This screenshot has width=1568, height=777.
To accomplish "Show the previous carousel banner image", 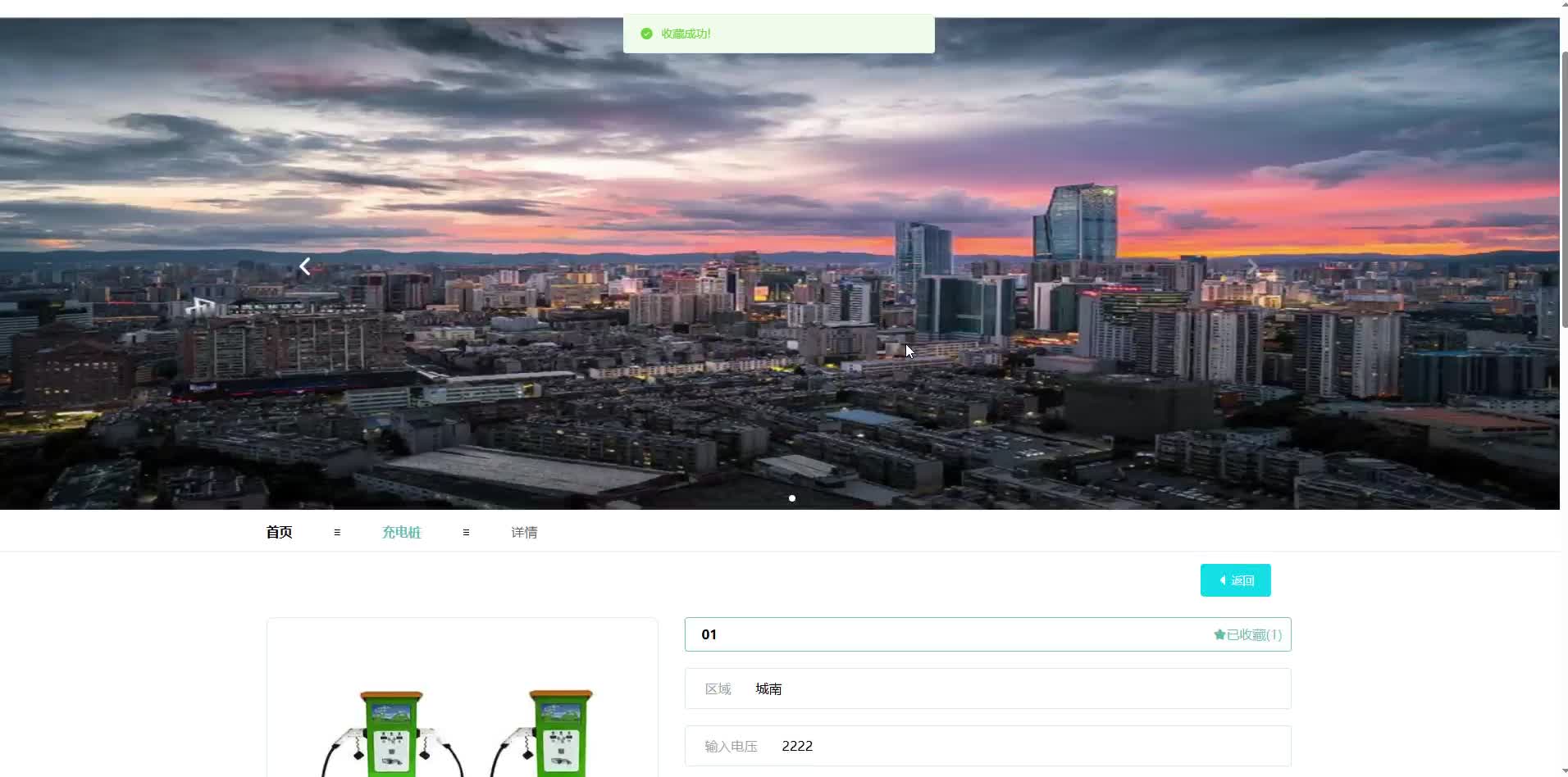I will (305, 266).
